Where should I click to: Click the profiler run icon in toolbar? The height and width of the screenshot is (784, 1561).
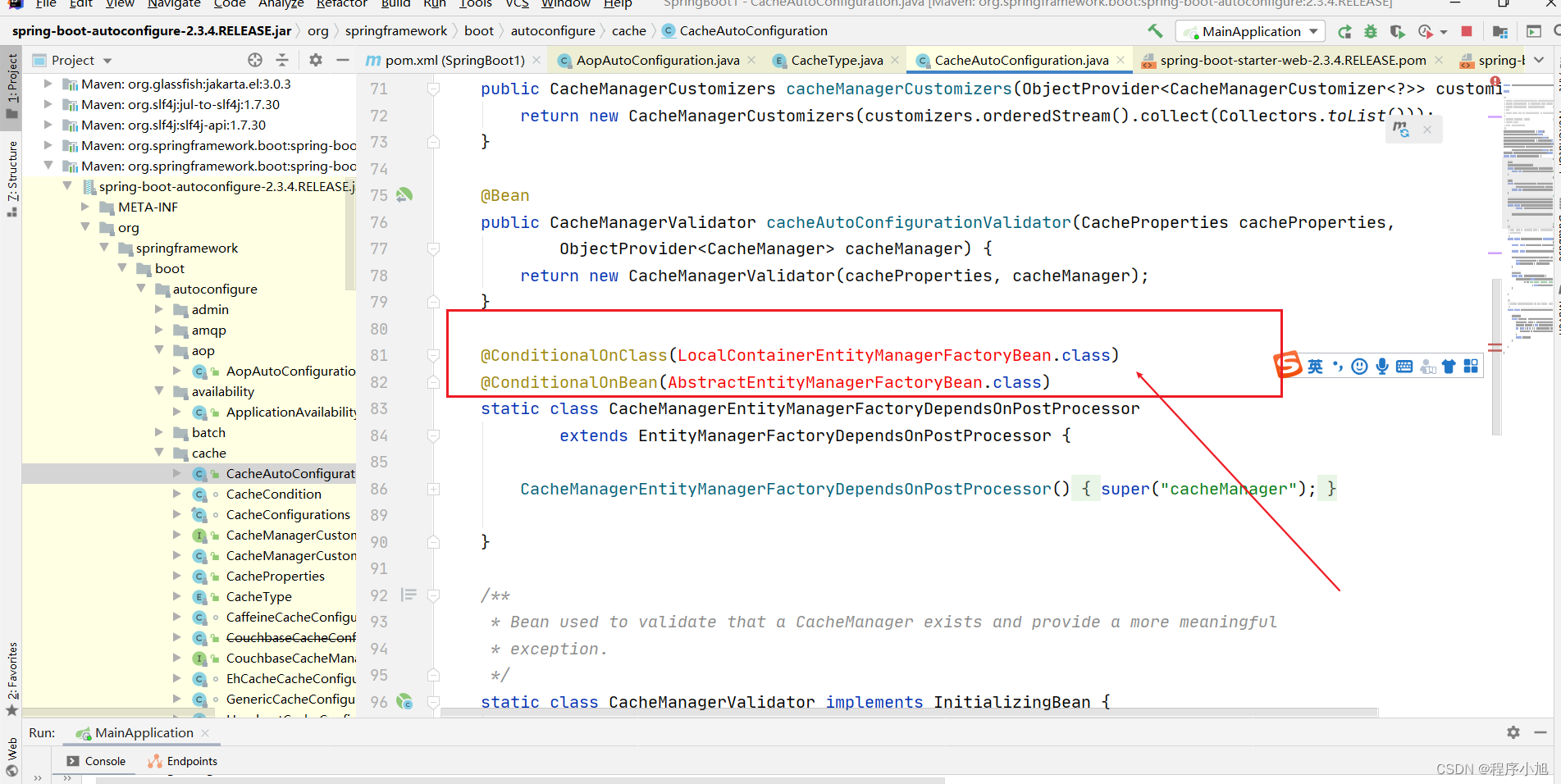(x=1426, y=31)
